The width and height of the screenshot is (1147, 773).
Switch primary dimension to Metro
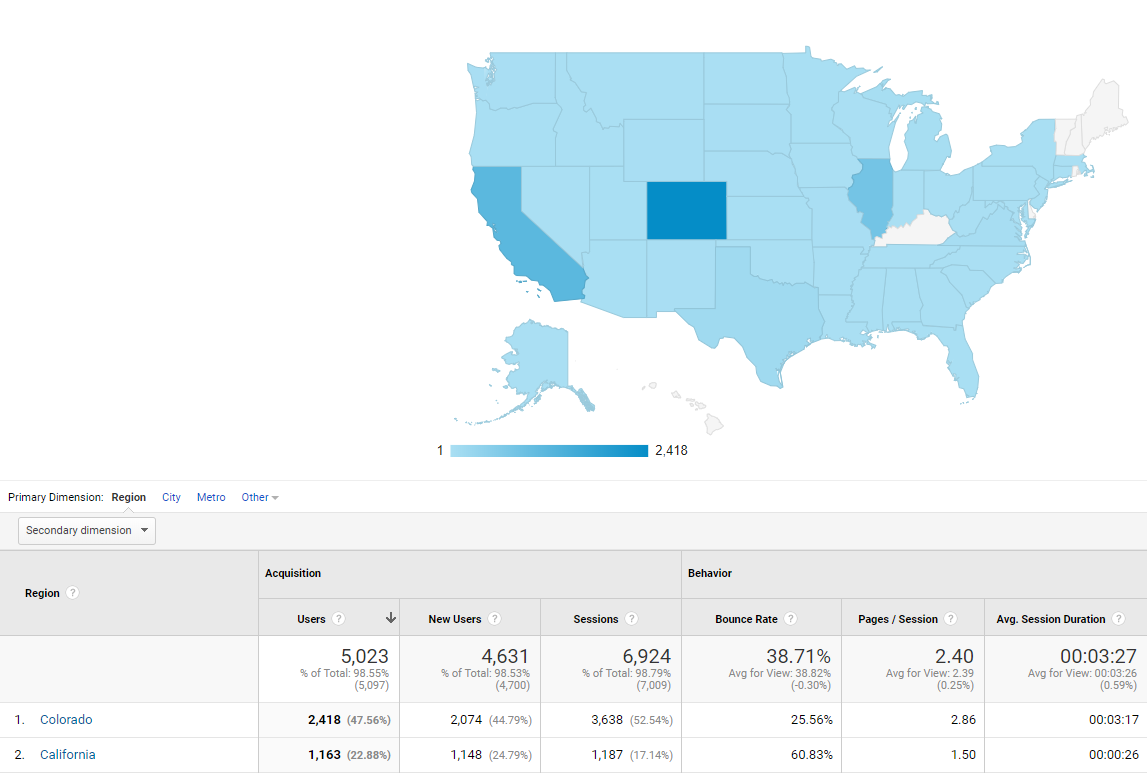pos(211,497)
